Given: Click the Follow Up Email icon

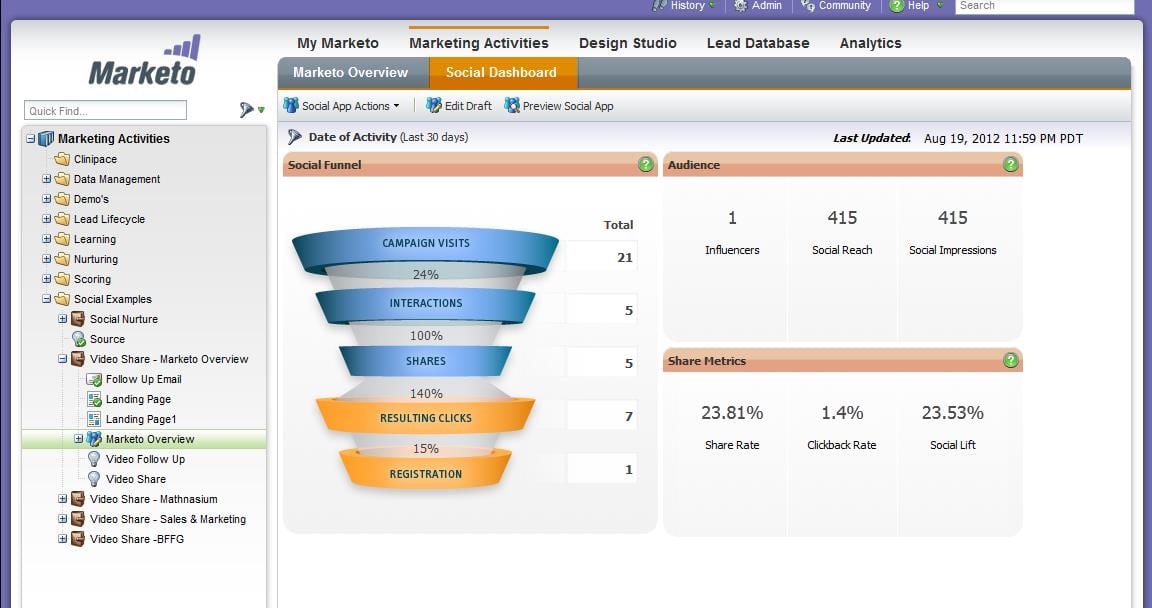Looking at the screenshot, I should point(94,380).
